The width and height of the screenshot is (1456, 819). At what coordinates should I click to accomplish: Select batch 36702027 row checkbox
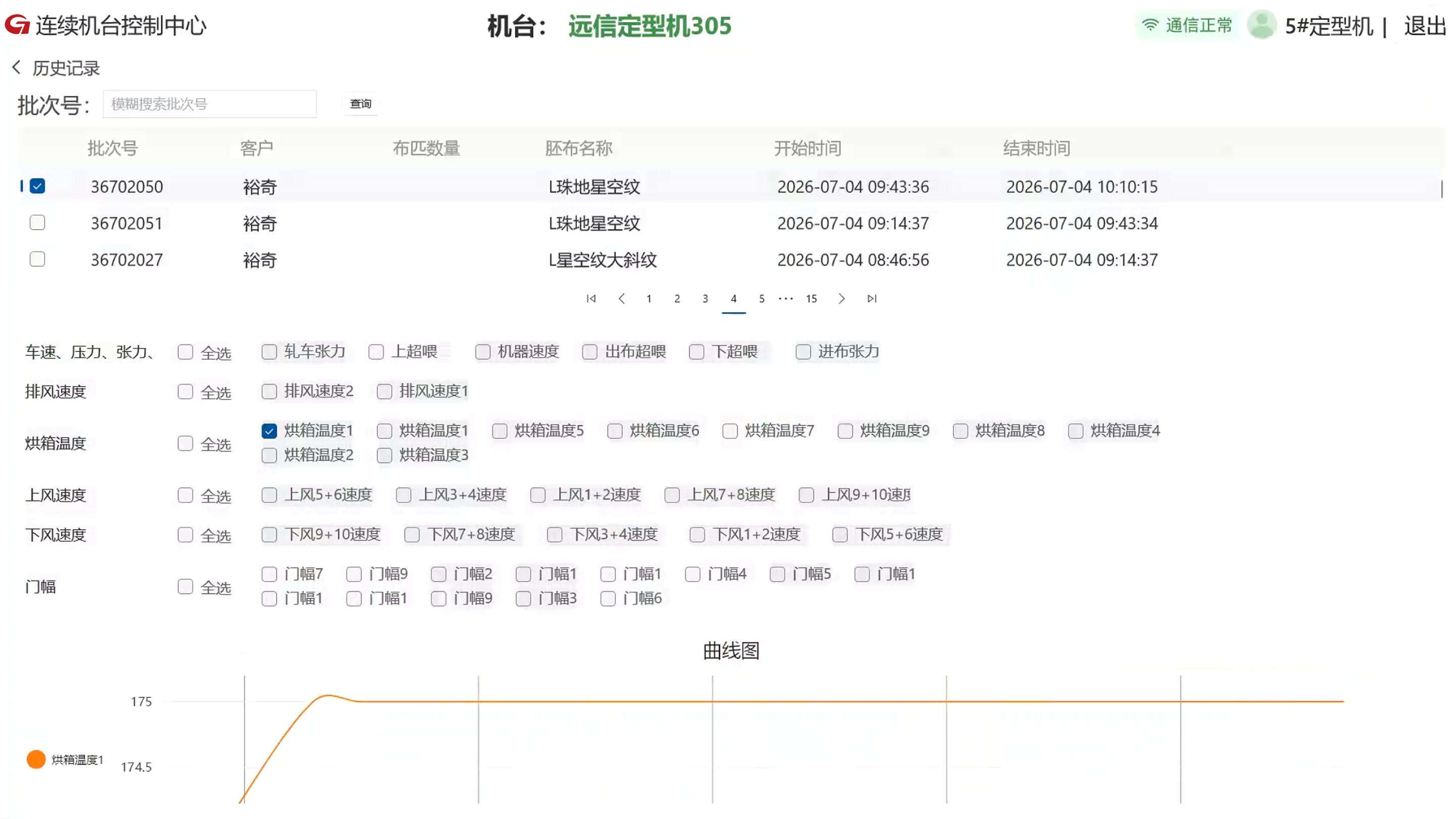(37, 259)
